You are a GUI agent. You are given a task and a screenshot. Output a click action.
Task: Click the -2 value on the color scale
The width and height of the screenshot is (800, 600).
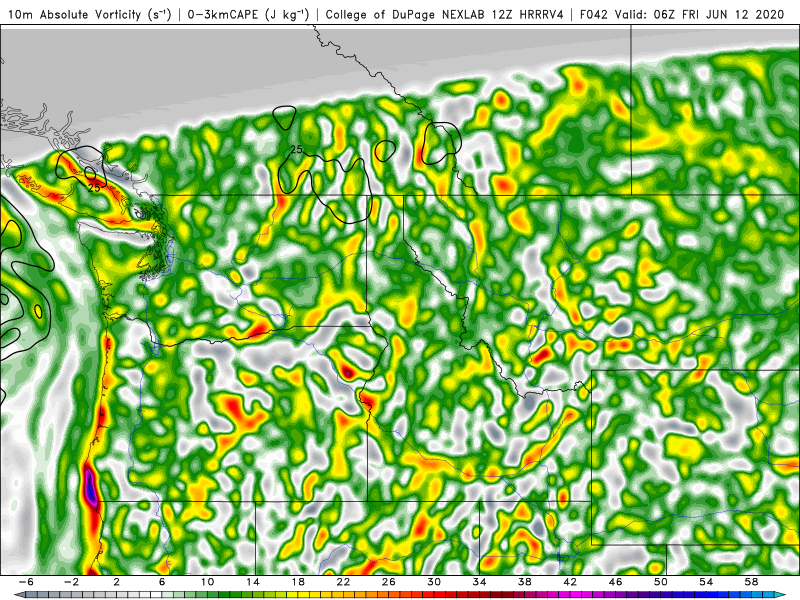tap(71, 582)
